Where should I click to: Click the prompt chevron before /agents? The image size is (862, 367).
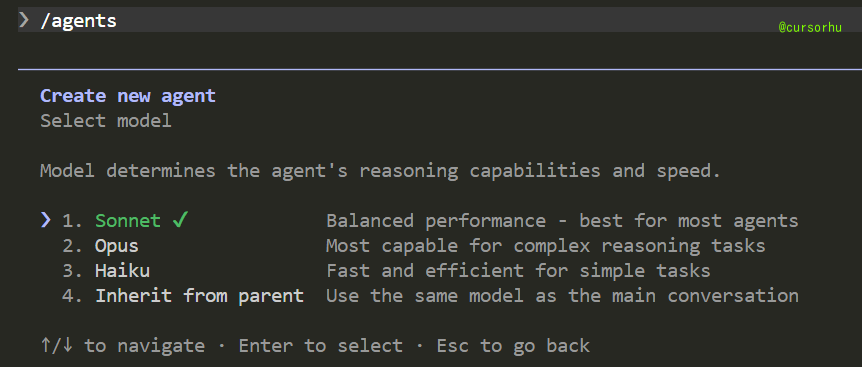[24, 20]
